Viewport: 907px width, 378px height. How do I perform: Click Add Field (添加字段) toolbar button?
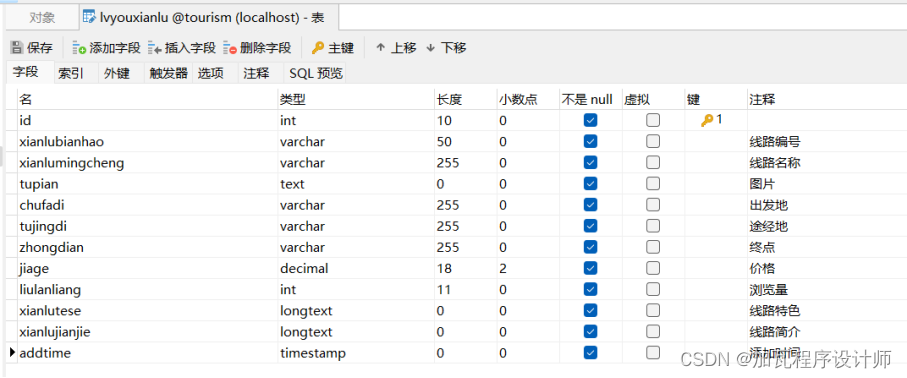[106, 47]
